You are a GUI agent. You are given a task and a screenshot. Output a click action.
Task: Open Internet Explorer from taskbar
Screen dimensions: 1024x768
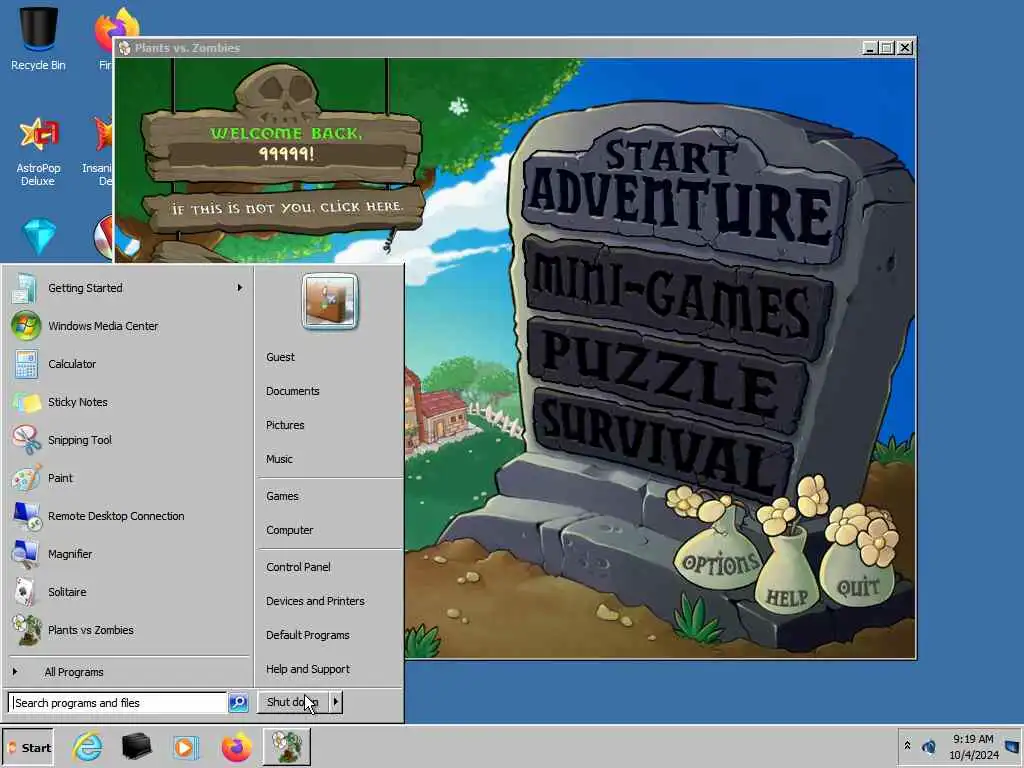[87, 747]
